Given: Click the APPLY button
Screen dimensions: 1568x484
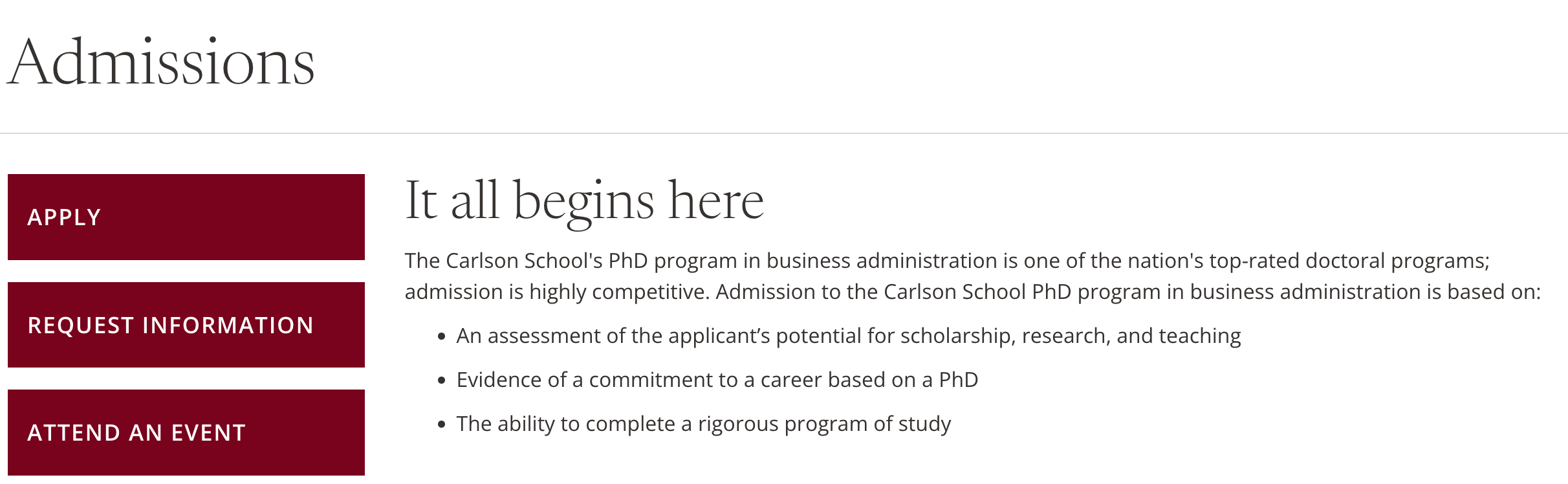Looking at the screenshot, I should [x=186, y=217].
